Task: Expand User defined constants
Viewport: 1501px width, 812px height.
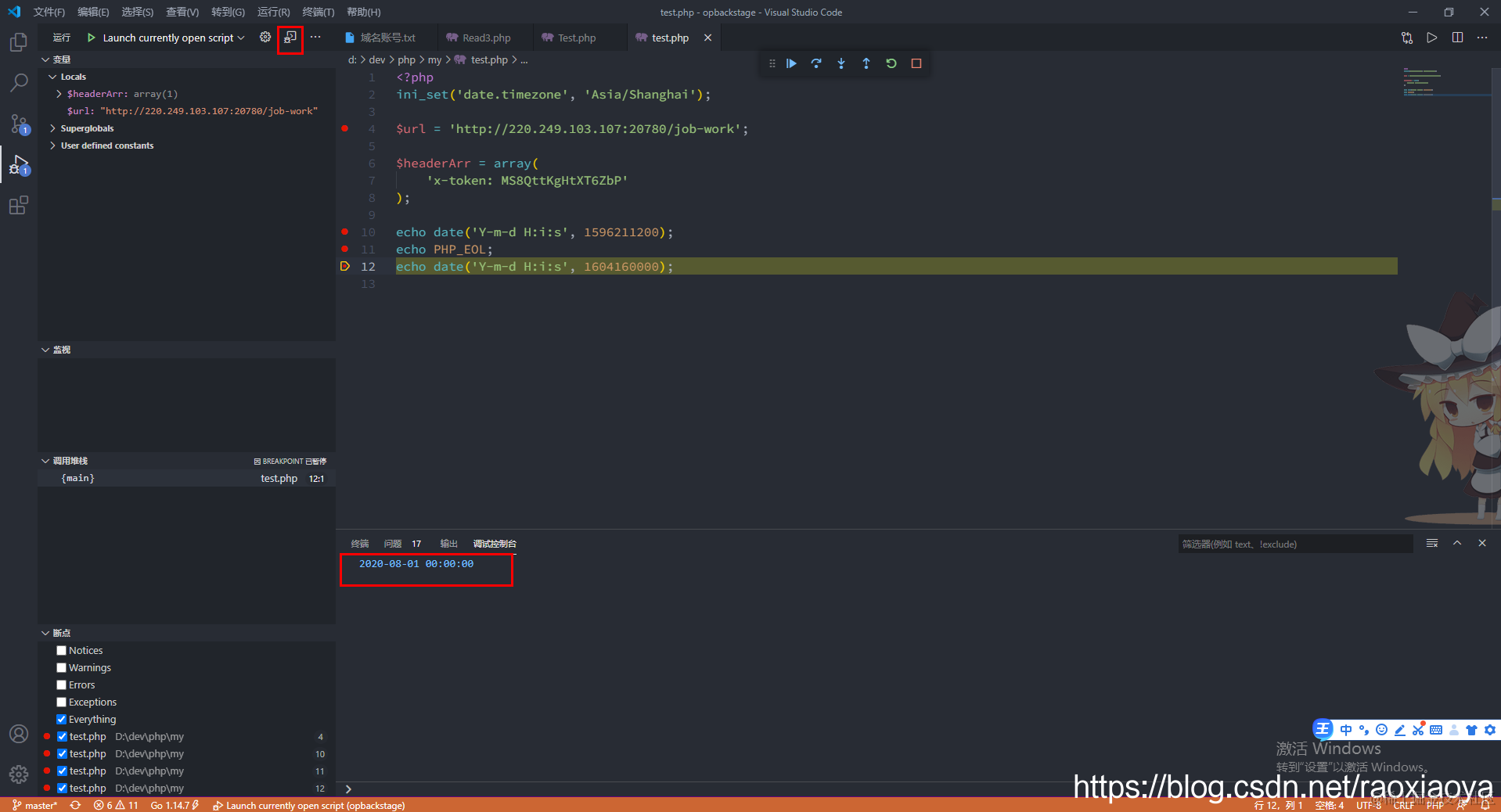Action: click(x=53, y=146)
